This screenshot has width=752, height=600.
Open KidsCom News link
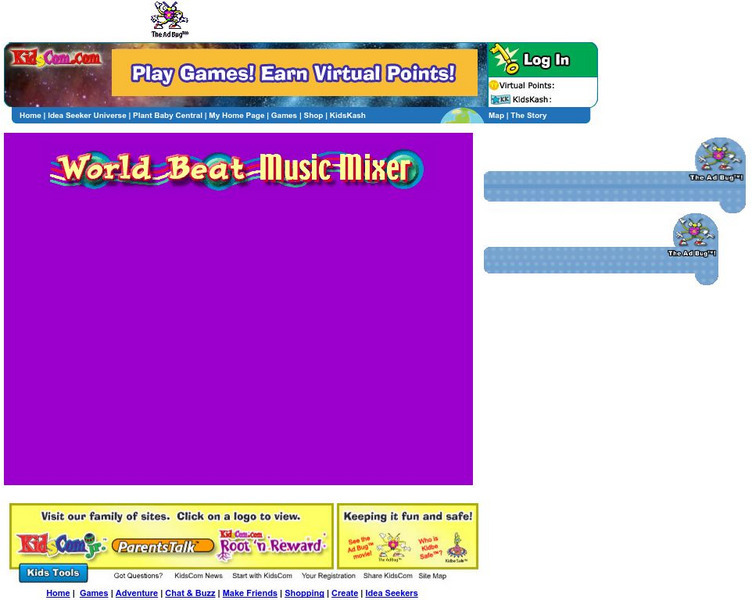pos(199,576)
